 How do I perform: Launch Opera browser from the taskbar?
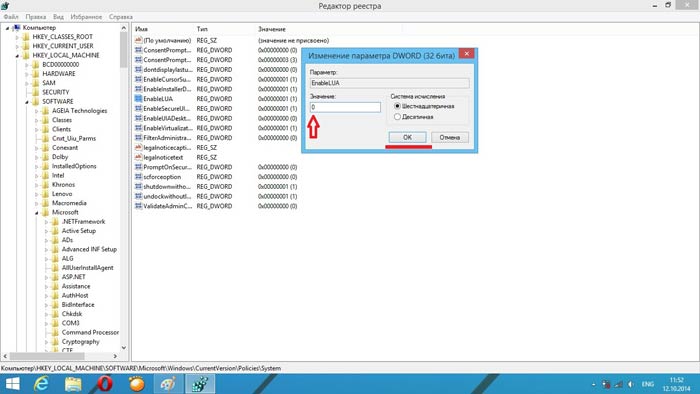(x=104, y=384)
